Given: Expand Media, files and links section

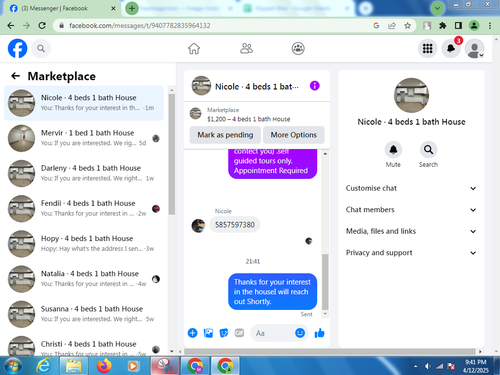Looking at the screenshot, I should [411, 231].
